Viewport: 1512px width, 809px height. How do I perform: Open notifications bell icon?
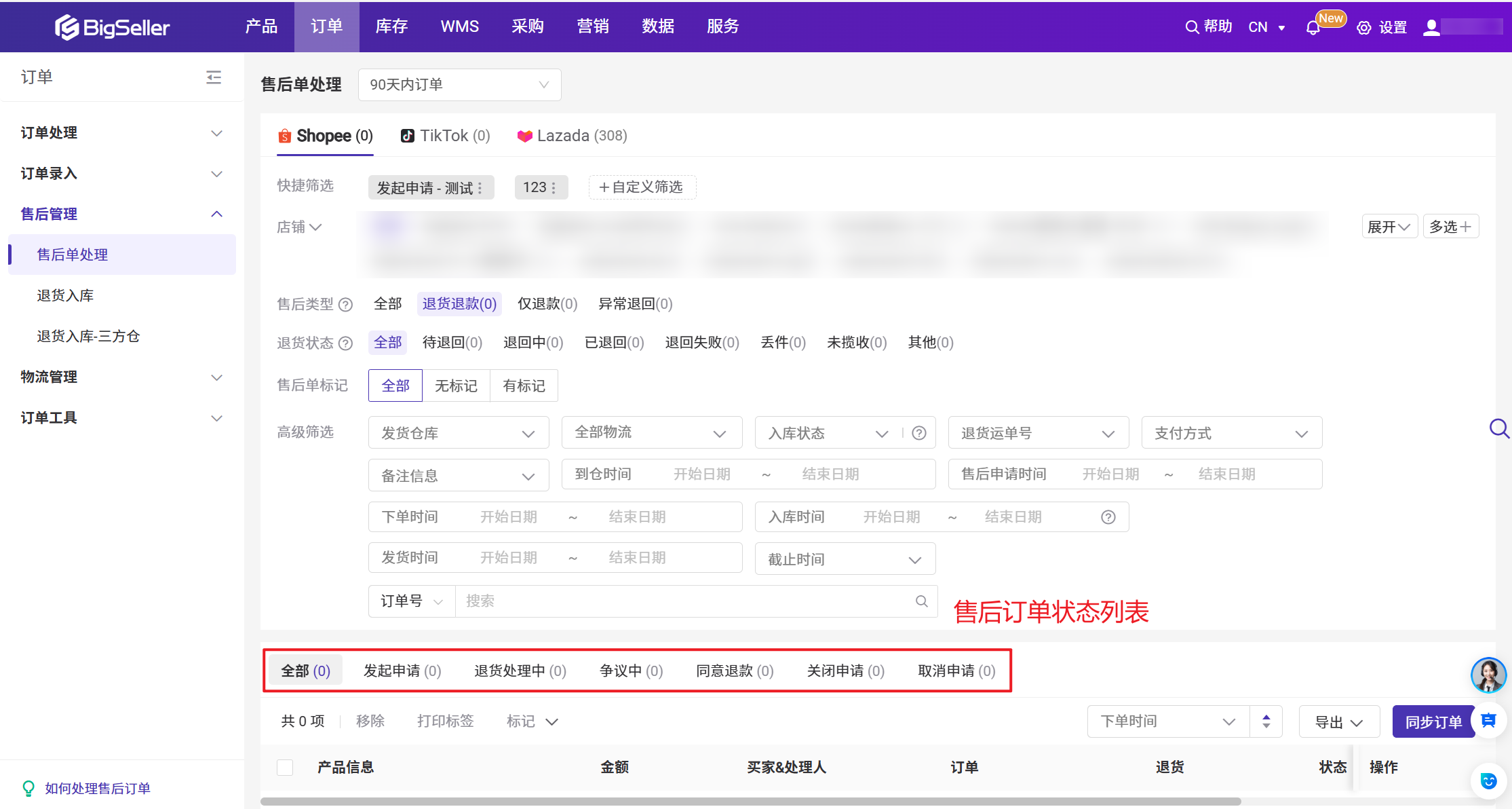1313,28
